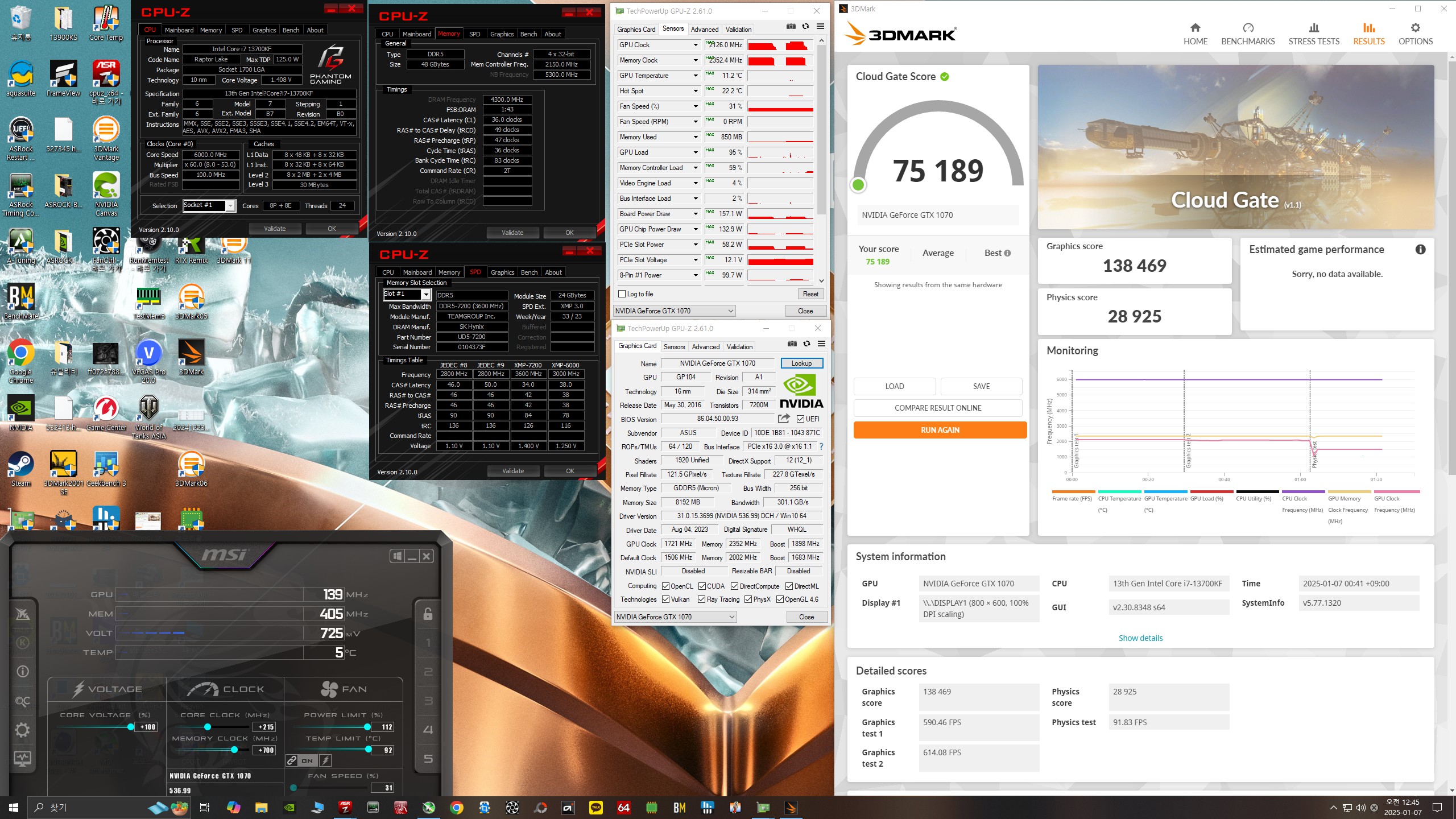Image resolution: width=1456 pixels, height=819 pixels.
Task: Click GPU-Z Sensors screenshot camera icon
Action: coord(791,27)
